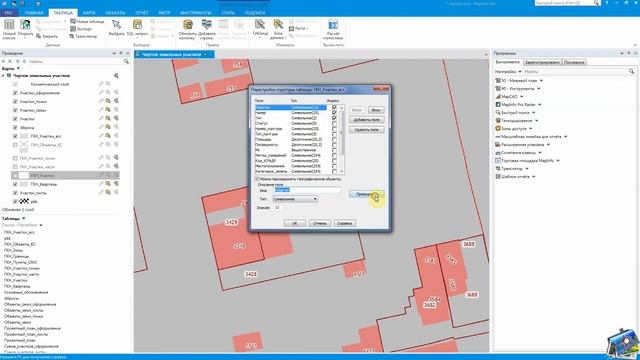Click the X delete icon in Проводник toolbar
Viewport: 640px width, 360px height.
point(10,61)
